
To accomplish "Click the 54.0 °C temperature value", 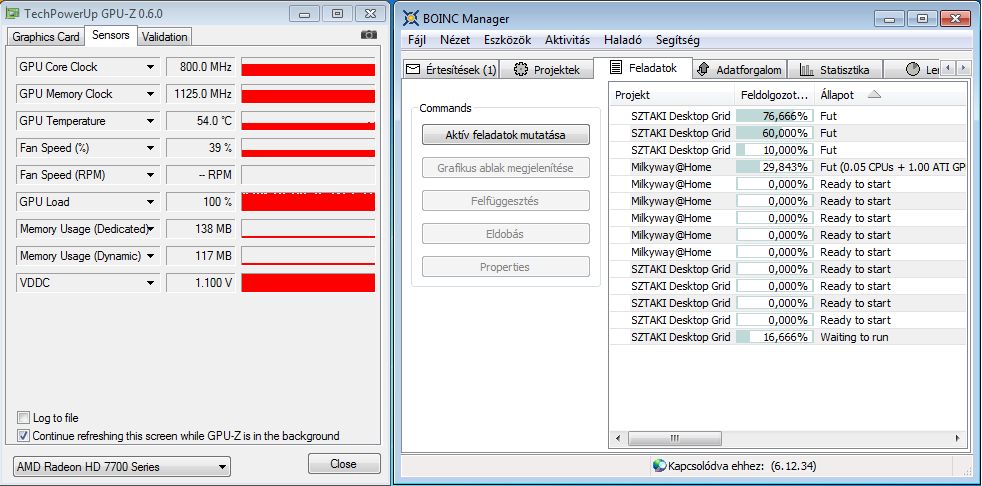I will coord(200,121).
